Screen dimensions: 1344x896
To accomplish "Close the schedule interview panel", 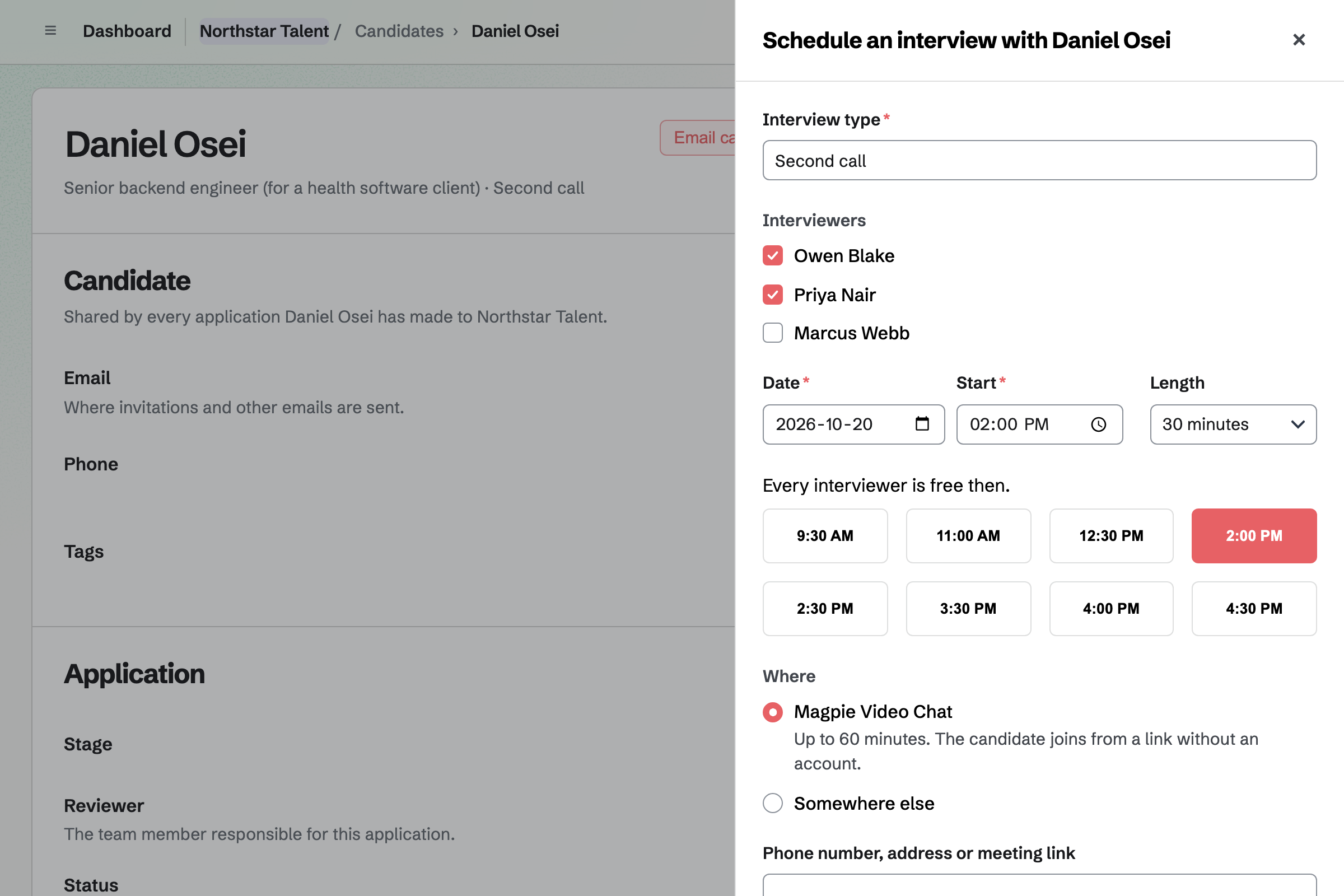I will [x=1299, y=40].
